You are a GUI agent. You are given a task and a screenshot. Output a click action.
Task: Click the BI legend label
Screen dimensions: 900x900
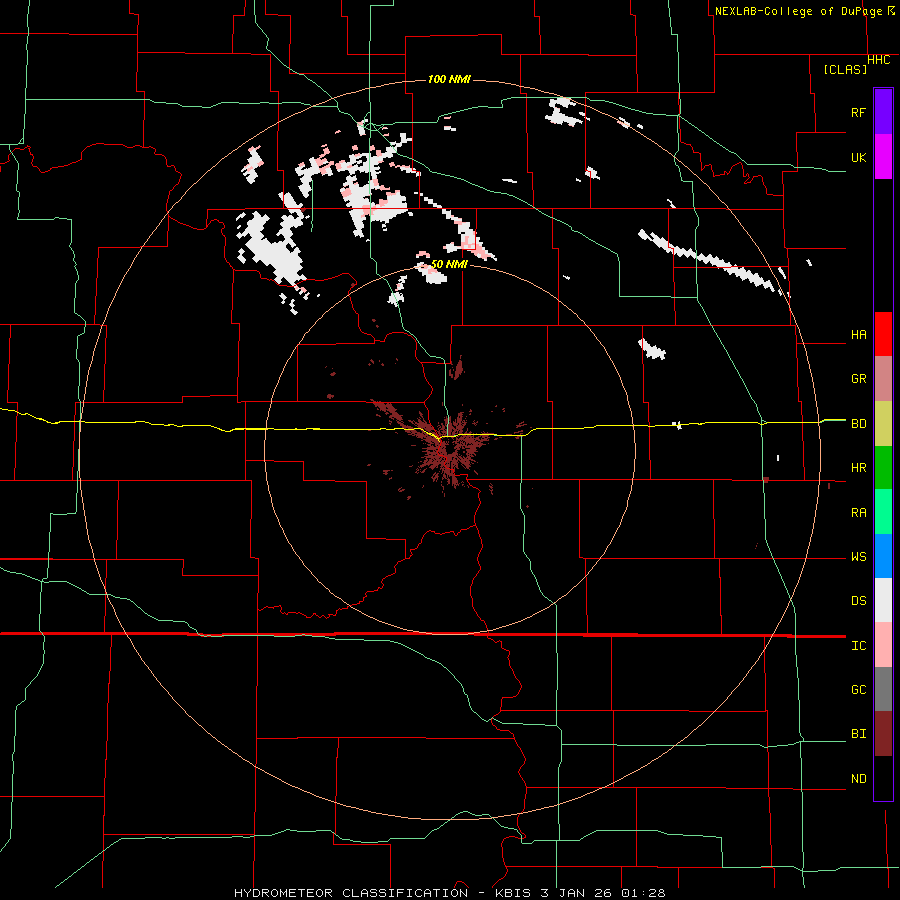(x=858, y=734)
